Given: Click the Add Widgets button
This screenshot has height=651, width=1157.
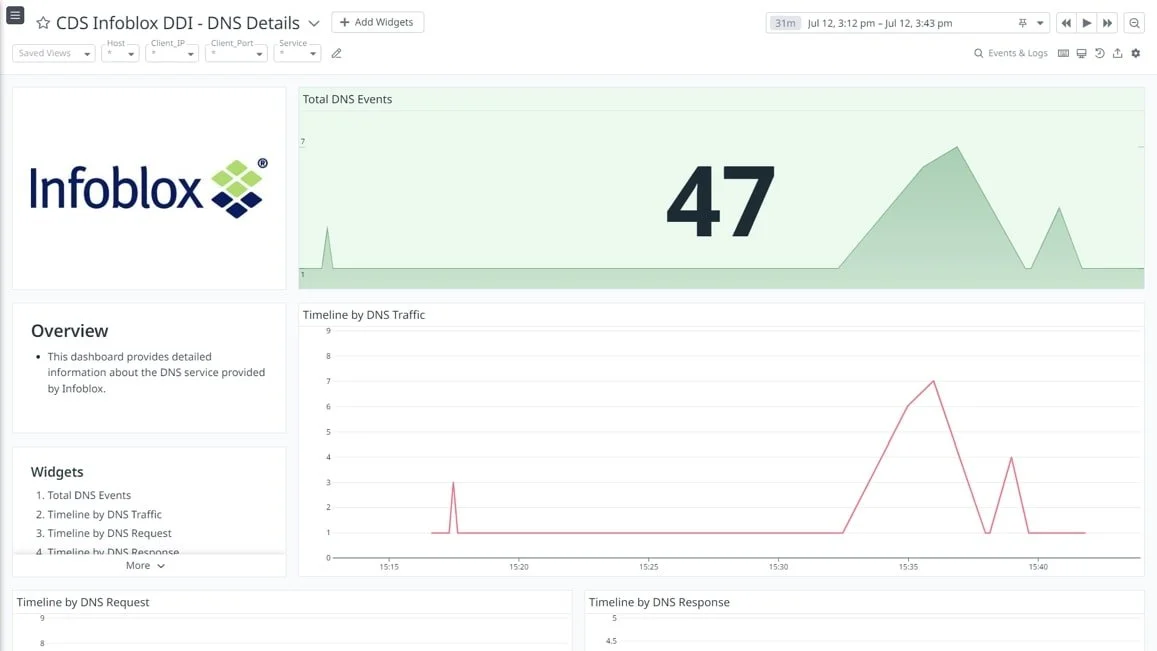Looking at the screenshot, I should point(377,21).
